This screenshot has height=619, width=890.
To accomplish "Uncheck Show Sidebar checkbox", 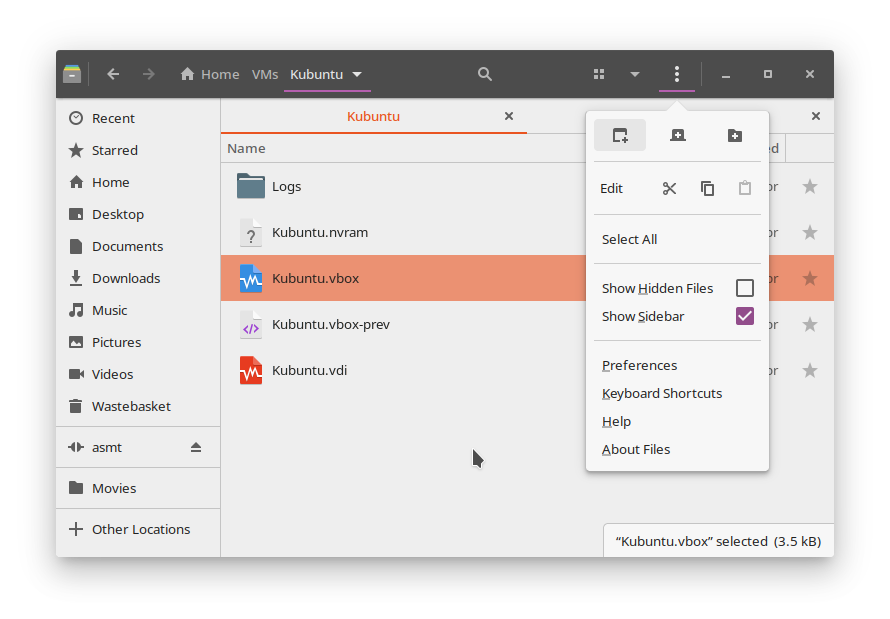I will pyautogui.click(x=745, y=316).
